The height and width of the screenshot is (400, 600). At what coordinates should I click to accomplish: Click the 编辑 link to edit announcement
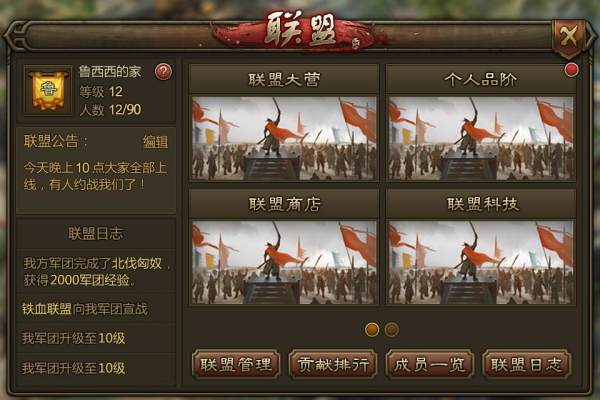click(155, 142)
